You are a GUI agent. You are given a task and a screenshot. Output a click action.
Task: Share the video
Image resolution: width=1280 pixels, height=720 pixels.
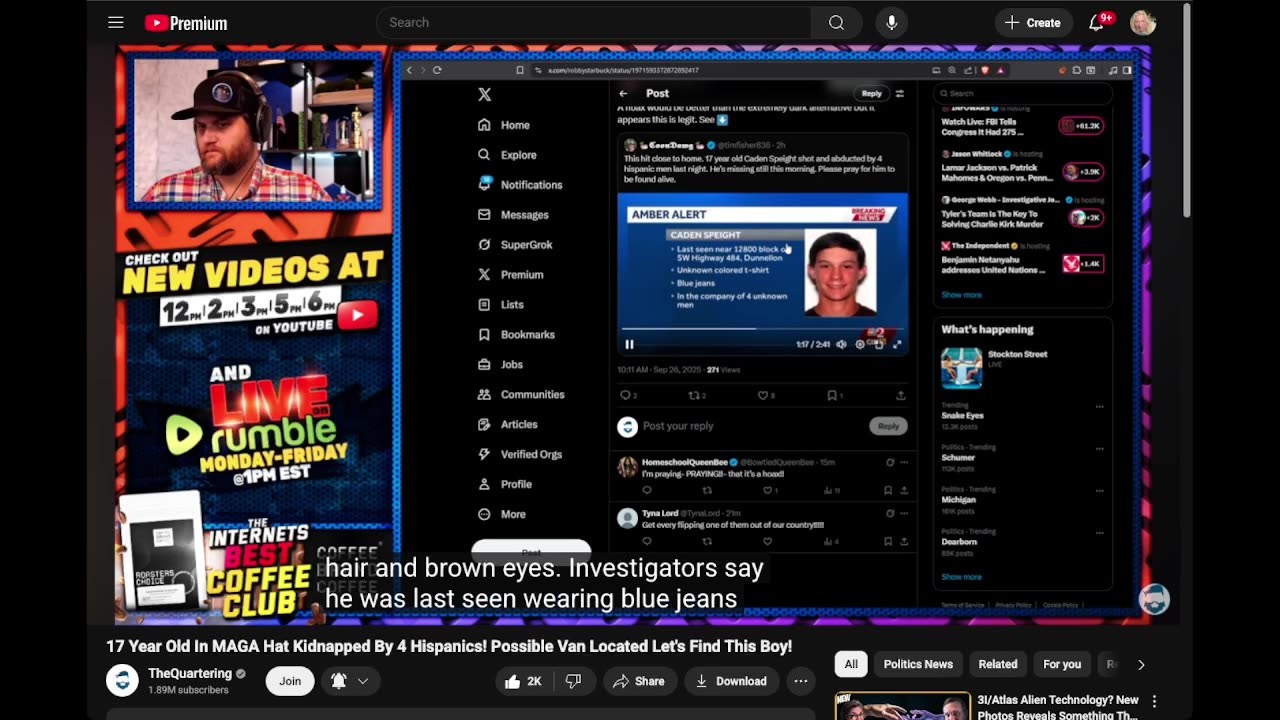pos(638,681)
